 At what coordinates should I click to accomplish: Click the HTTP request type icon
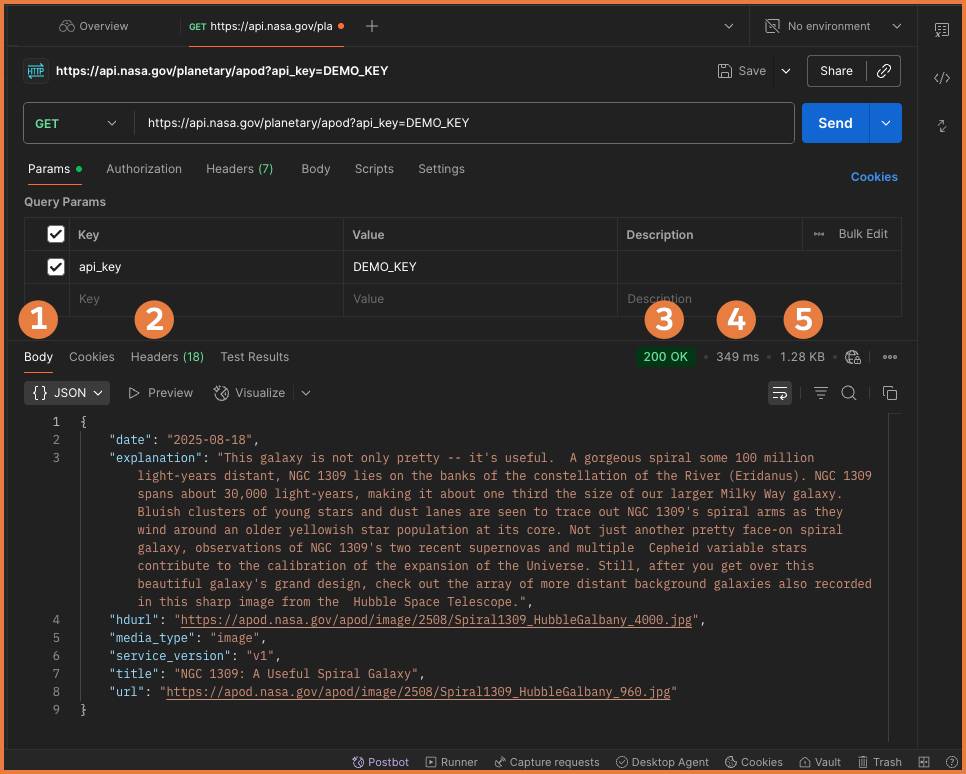[36, 71]
